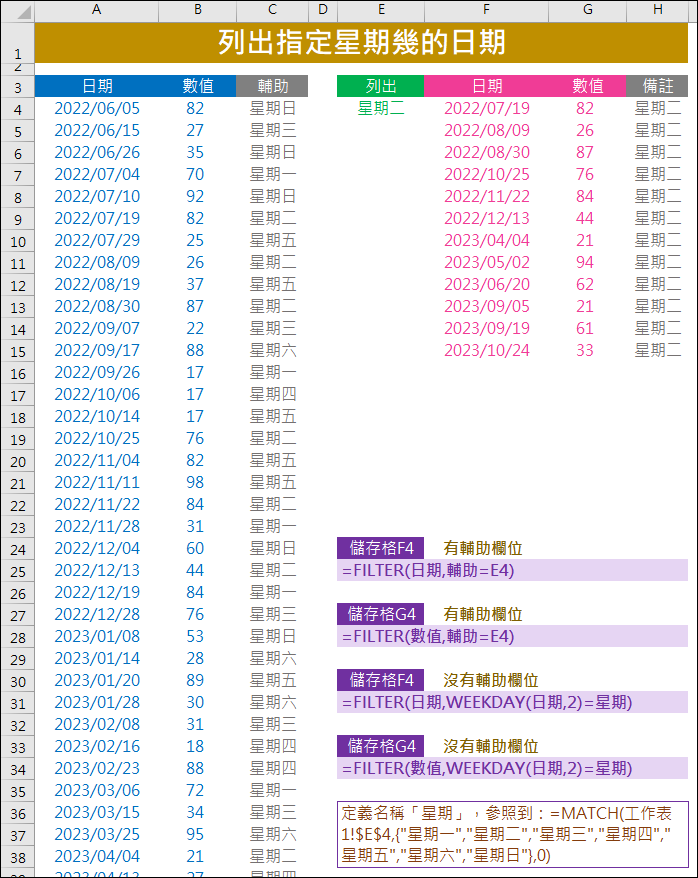Click the 沒有輔助欄位 text in row 30
The height and width of the screenshot is (878, 698).
tap(490, 680)
